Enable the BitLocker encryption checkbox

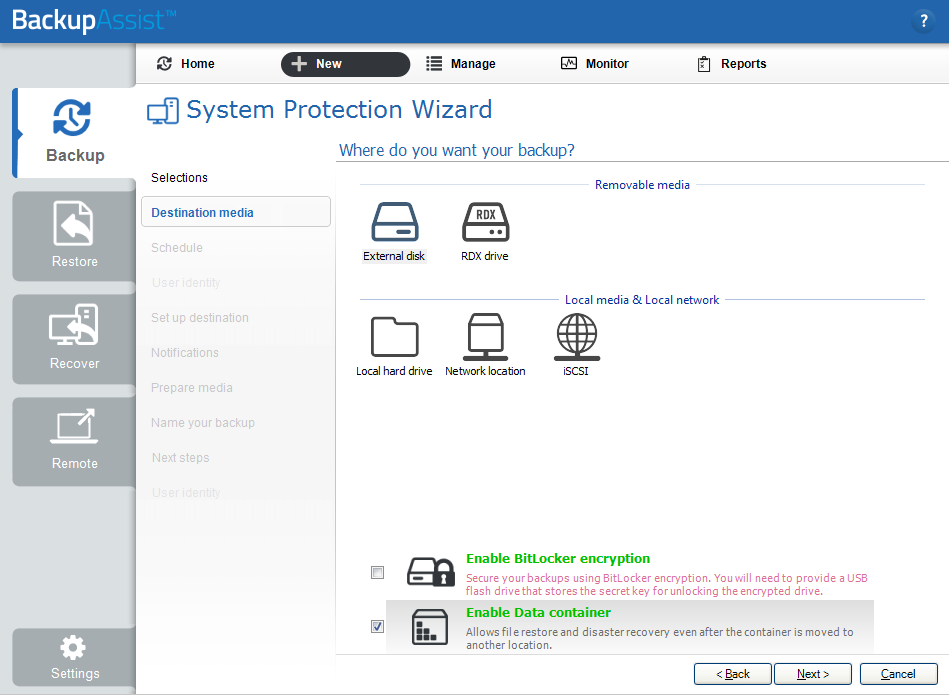[x=377, y=573]
